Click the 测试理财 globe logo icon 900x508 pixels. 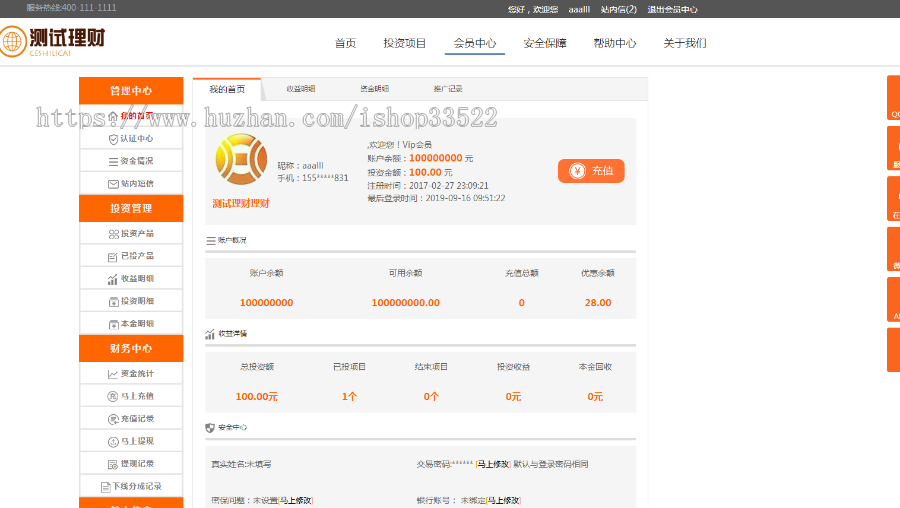point(13,41)
